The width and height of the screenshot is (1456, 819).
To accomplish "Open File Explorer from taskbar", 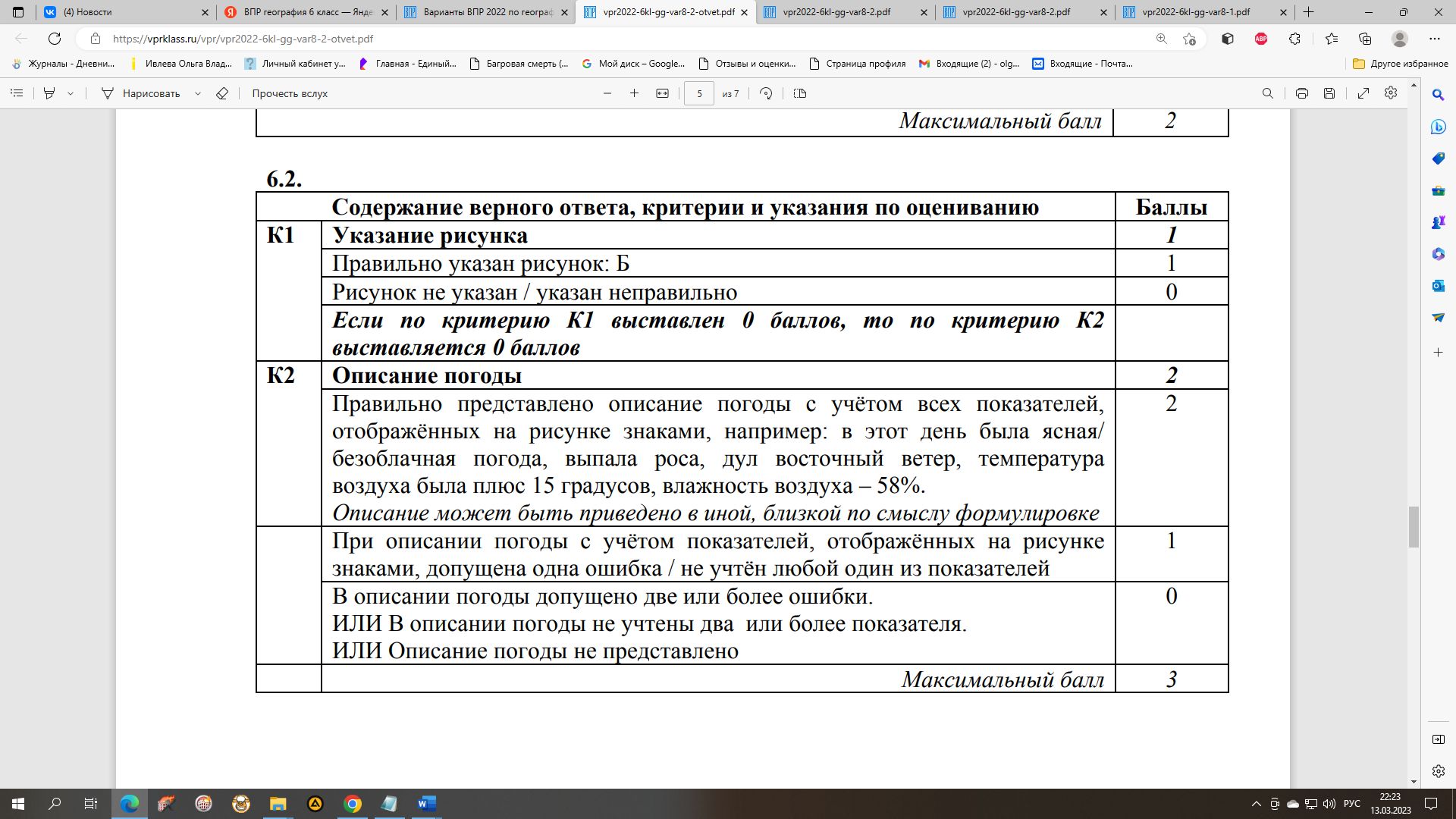I will [x=278, y=804].
